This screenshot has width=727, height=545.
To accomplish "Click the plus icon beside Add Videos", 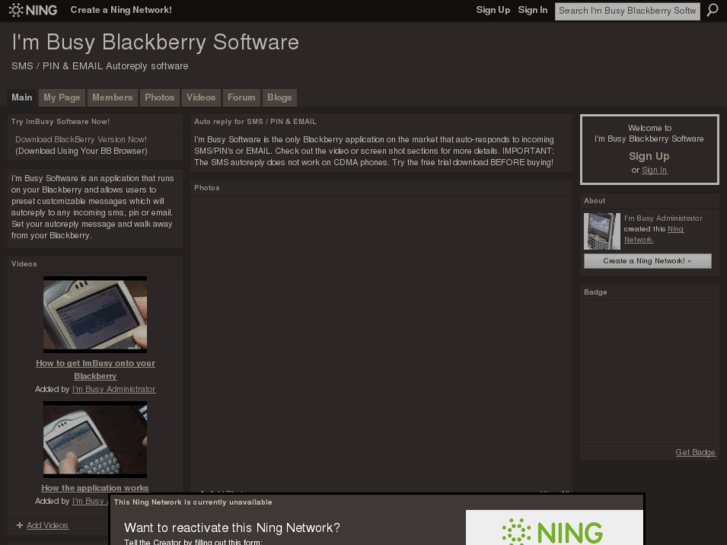I will [x=19, y=525].
